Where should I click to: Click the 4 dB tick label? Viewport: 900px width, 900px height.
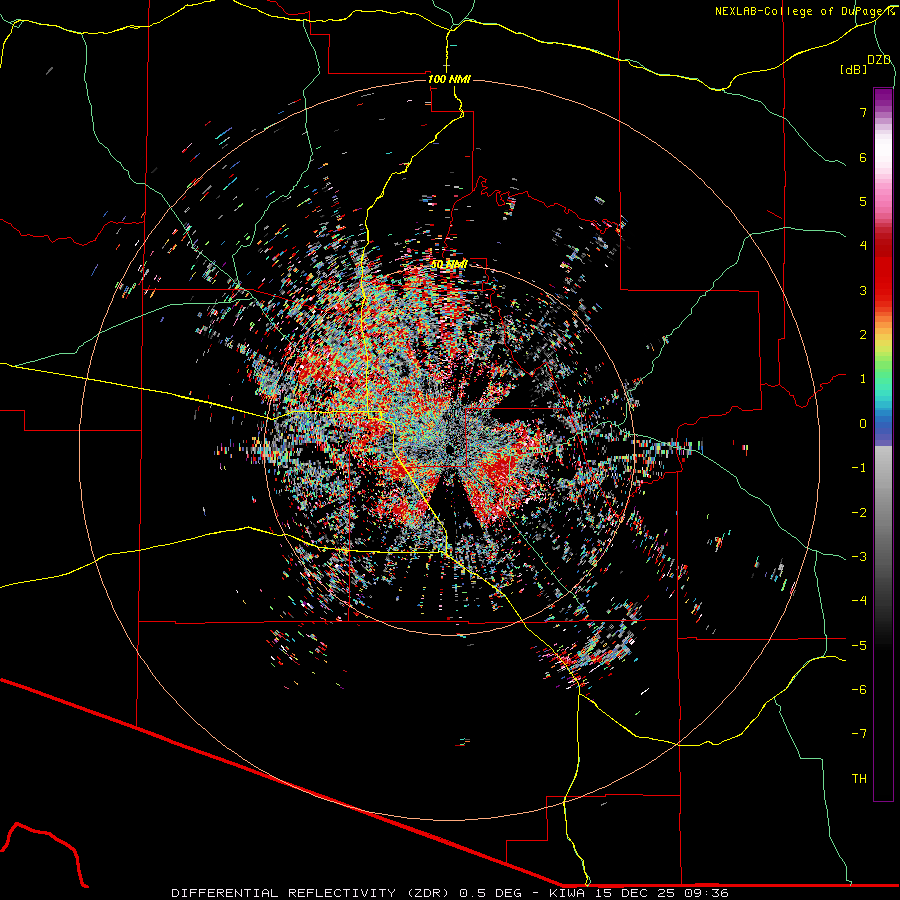click(863, 246)
